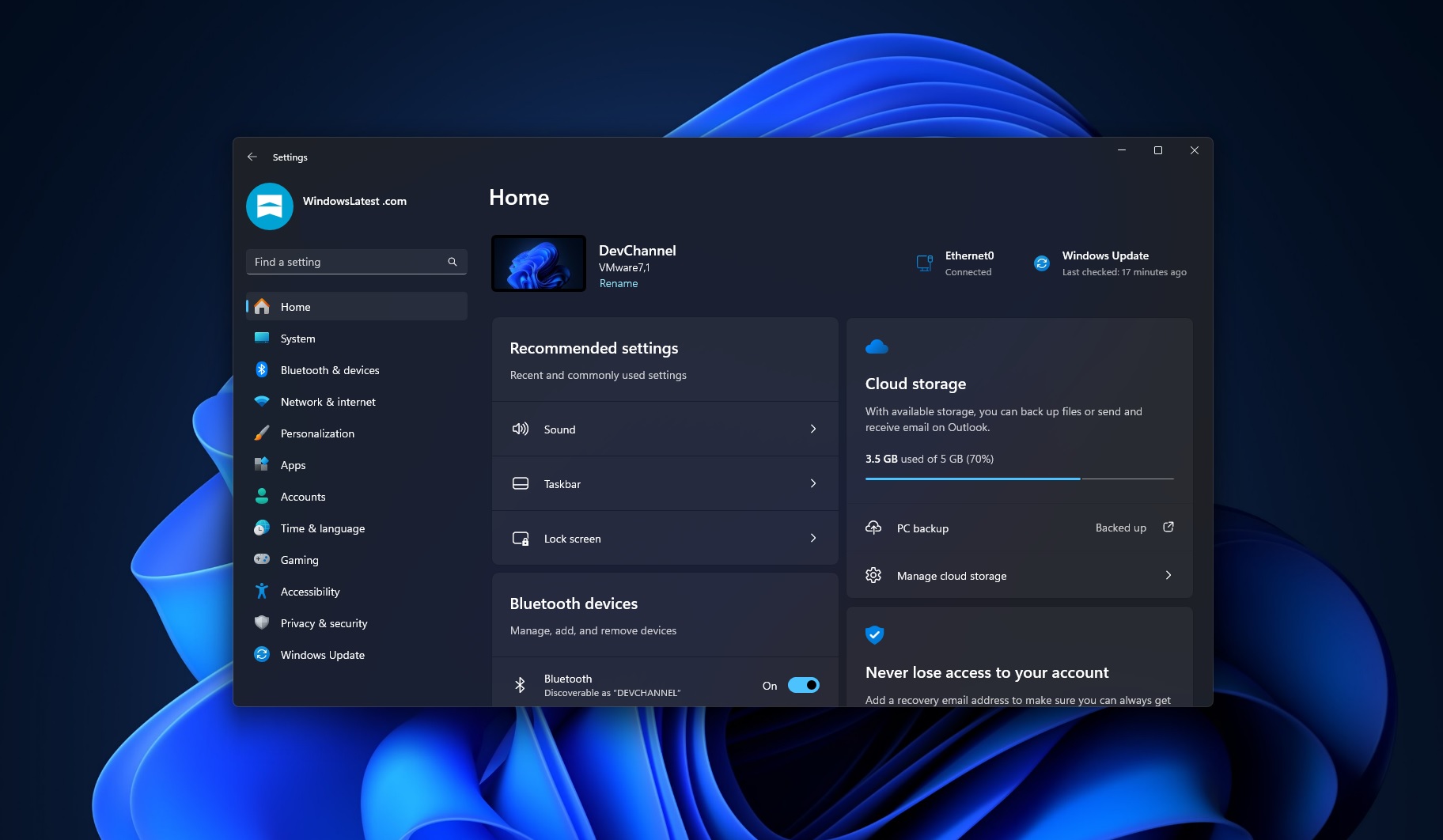The width and height of the screenshot is (1443, 840).
Task: Click the Gaming controller icon
Action: click(x=262, y=559)
